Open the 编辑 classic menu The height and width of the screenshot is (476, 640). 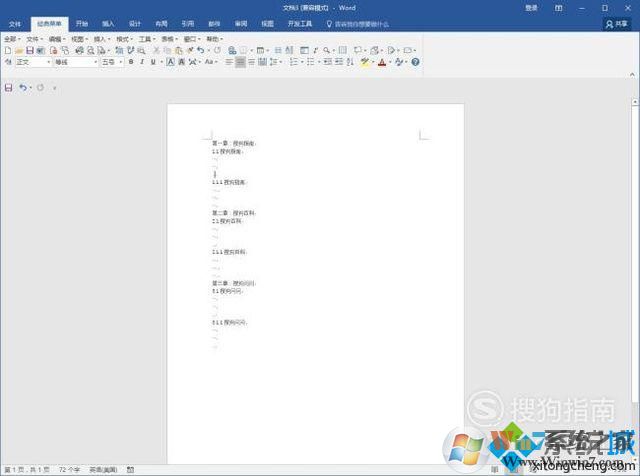(57, 39)
